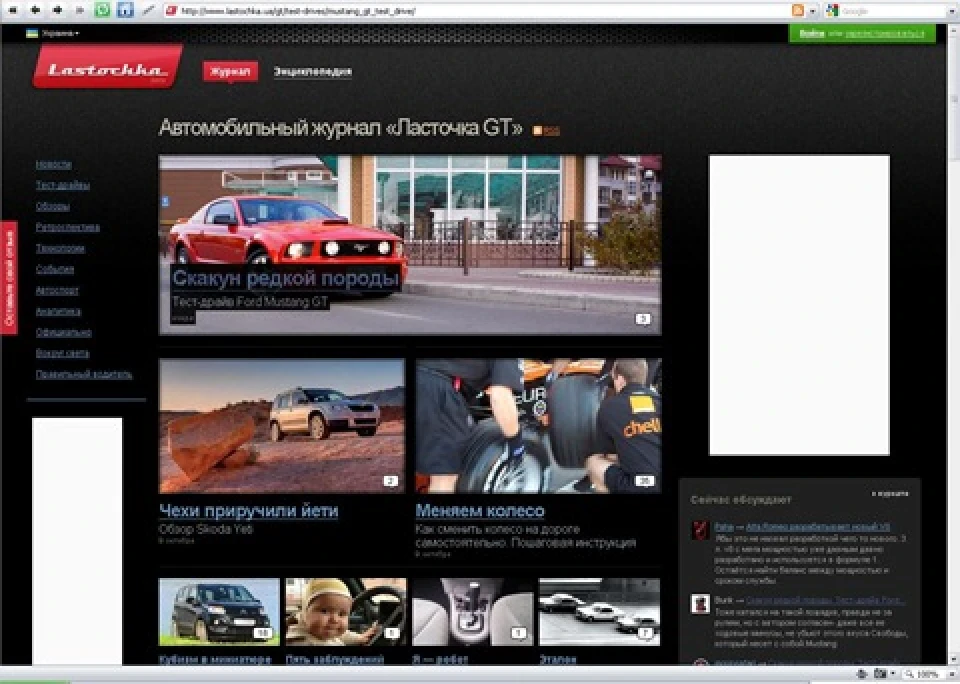Click the Skoda Yeti article photo
This screenshot has height=684, width=960.
point(282,426)
